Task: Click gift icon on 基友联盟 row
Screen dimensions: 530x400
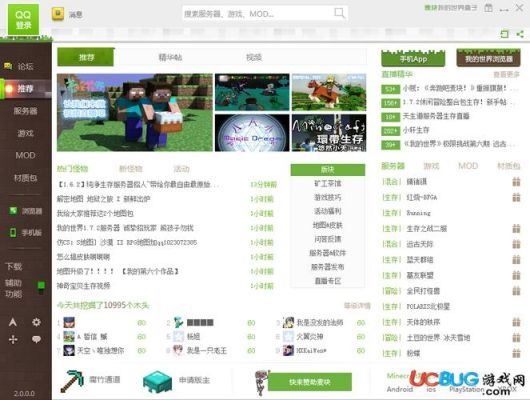Action: pyautogui.click(x=516, y=275)
